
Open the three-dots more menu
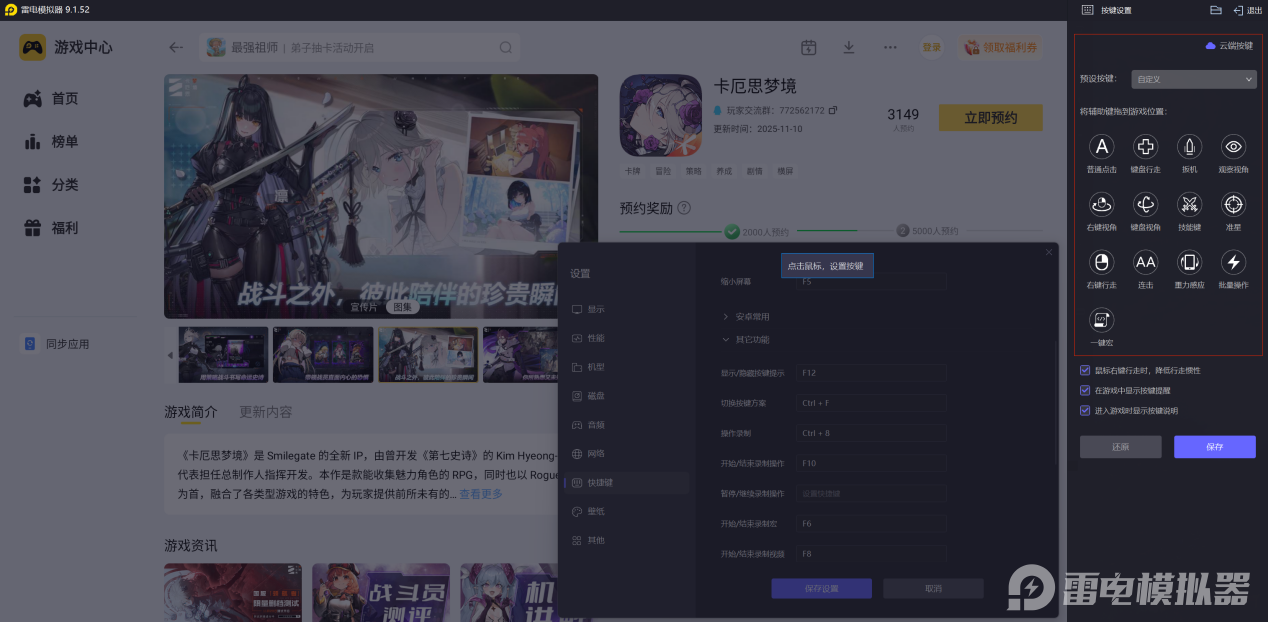pos(890,47)
